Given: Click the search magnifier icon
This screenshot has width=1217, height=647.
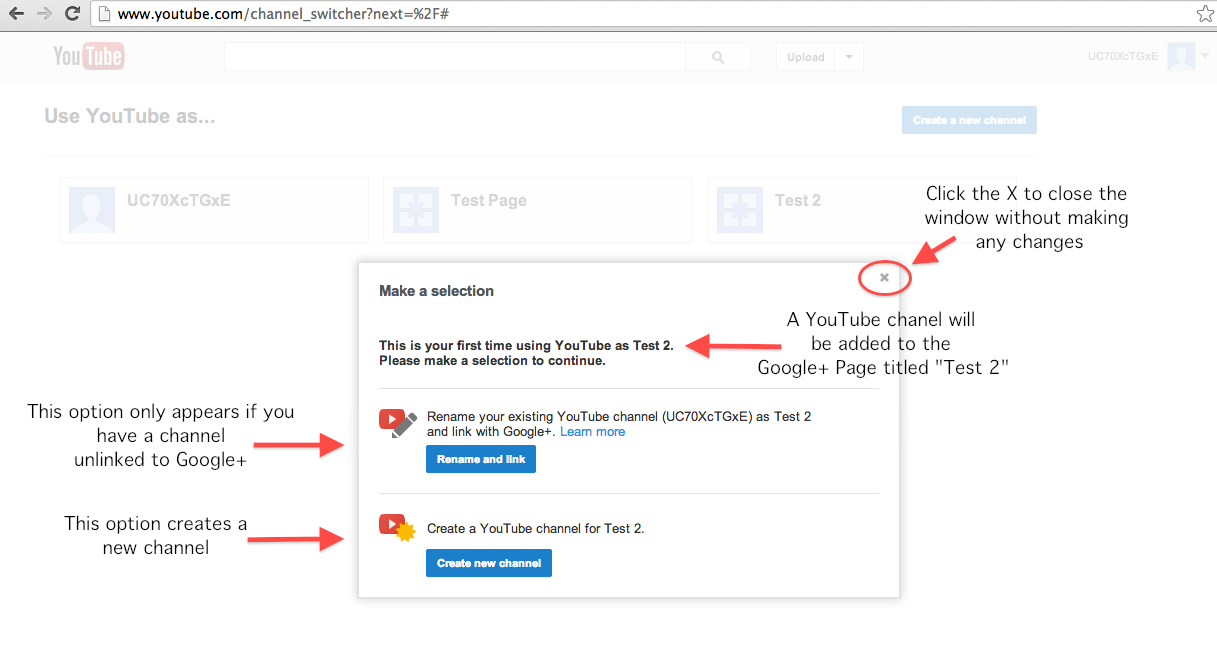Looking at the screenshot, I should 717,56.
